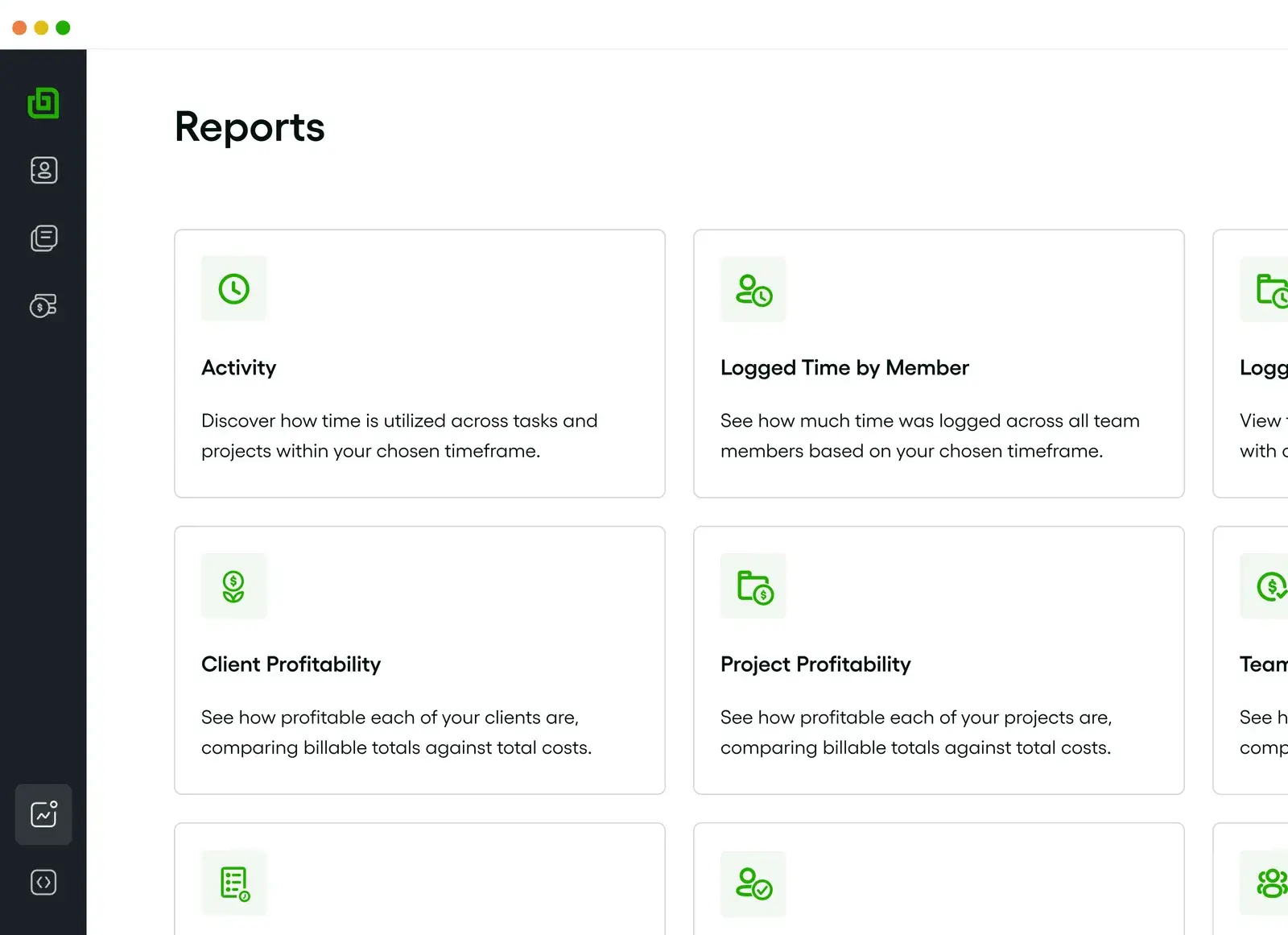The image size is (1288, 935).
Task: Open the Logged Time by Member report
Action: [x=844, y=368]
